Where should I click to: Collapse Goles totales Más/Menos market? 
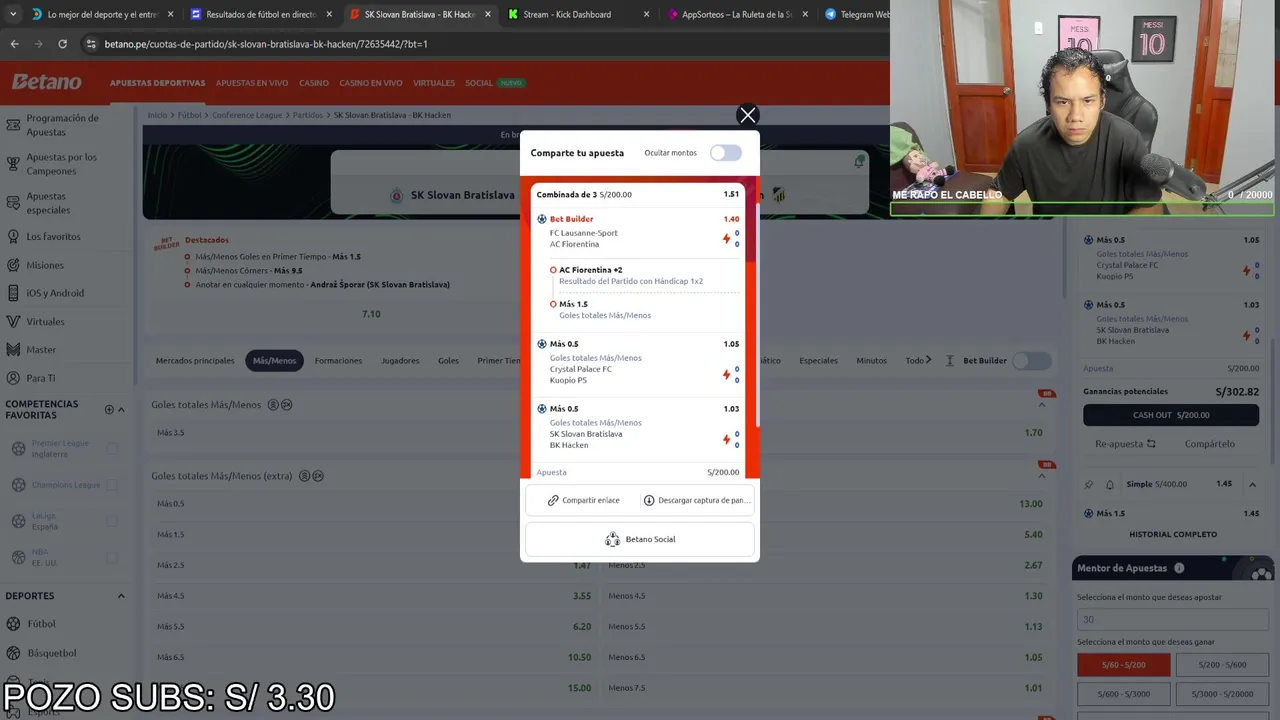pos(1041,405)
